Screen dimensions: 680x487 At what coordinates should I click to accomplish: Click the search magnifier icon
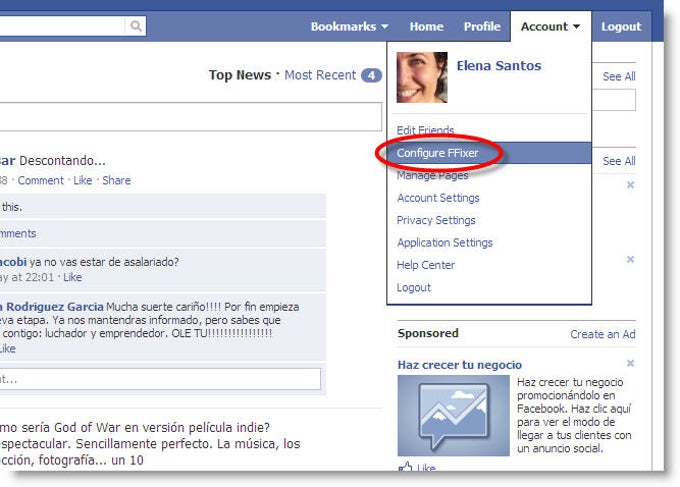[136, 26]
